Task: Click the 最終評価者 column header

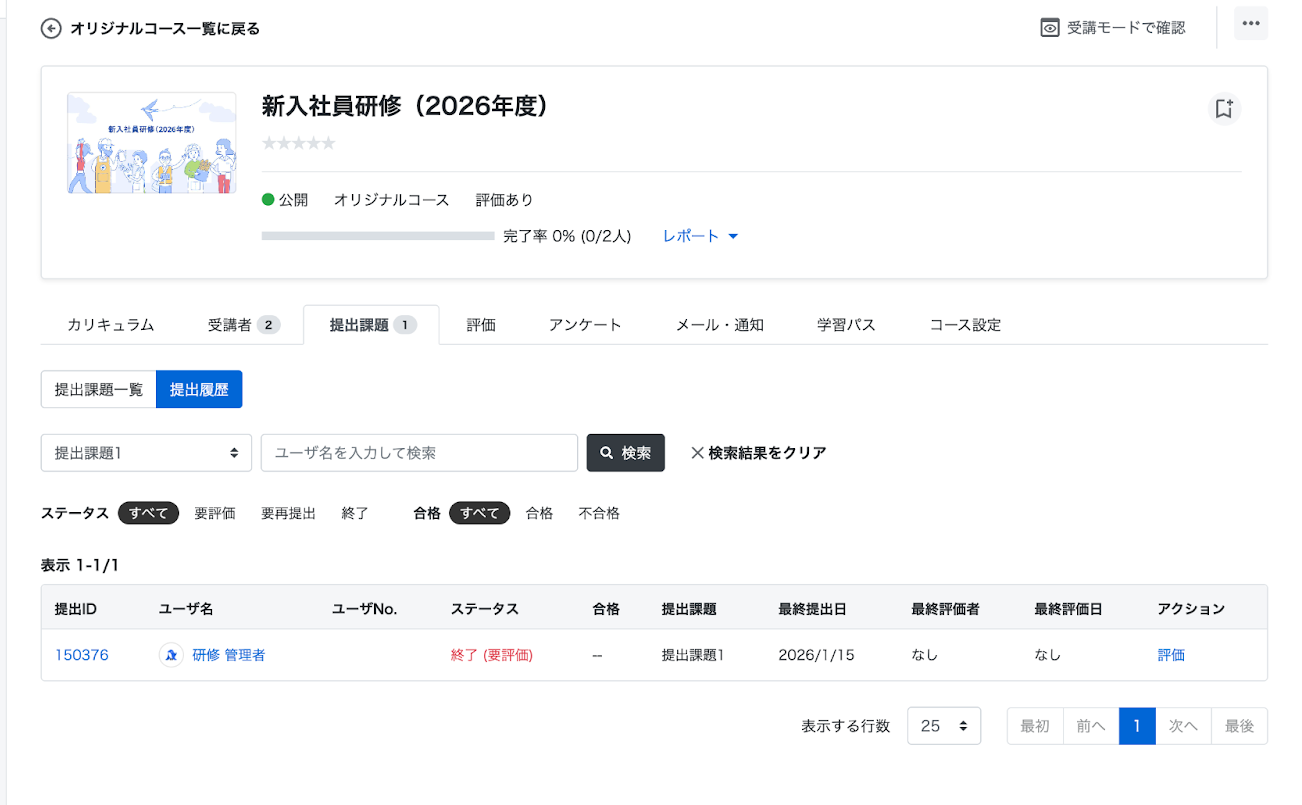Action: [946, 608]
